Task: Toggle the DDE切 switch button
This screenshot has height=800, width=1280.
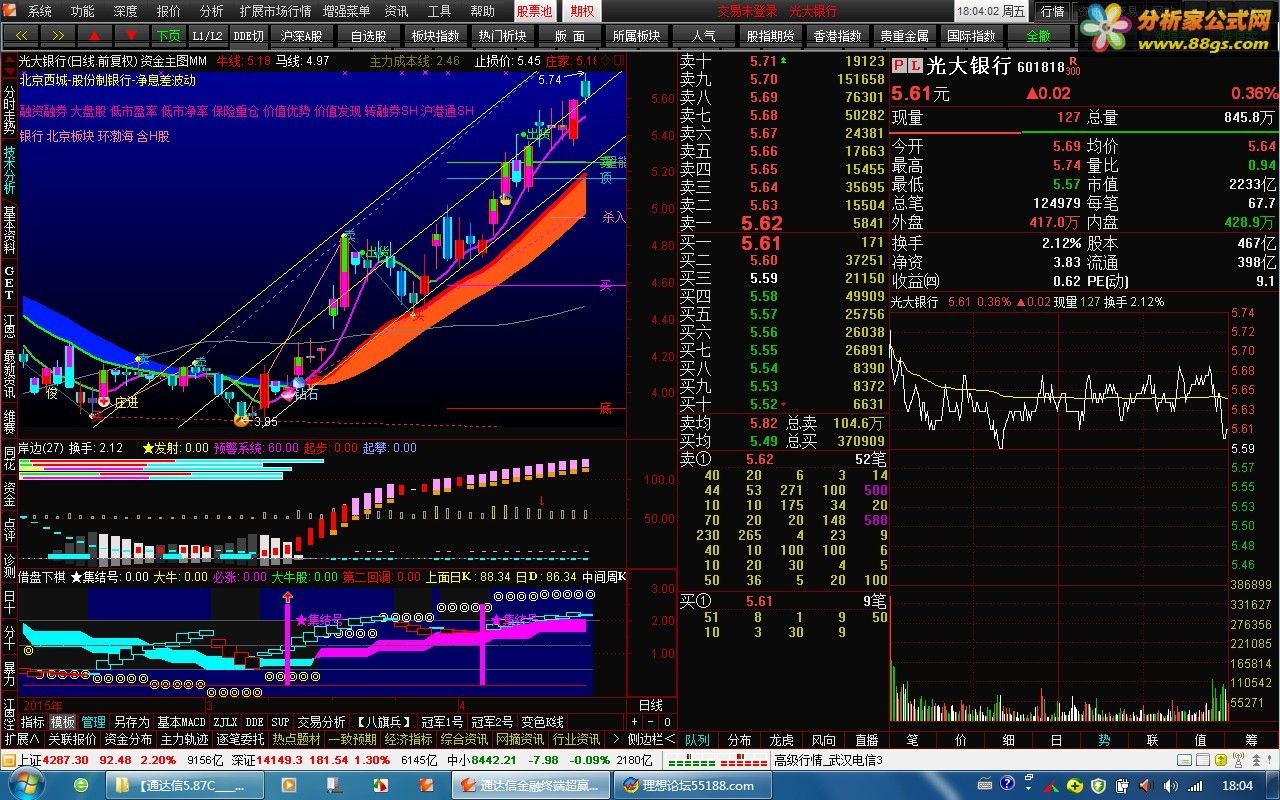Action: [x=249, y=35]
